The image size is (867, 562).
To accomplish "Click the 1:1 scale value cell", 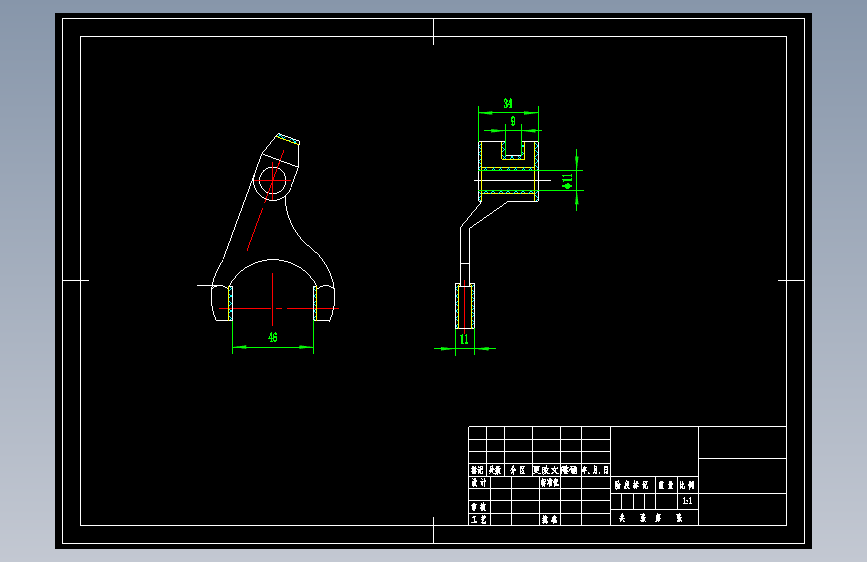I will click(x=687, y=501).
